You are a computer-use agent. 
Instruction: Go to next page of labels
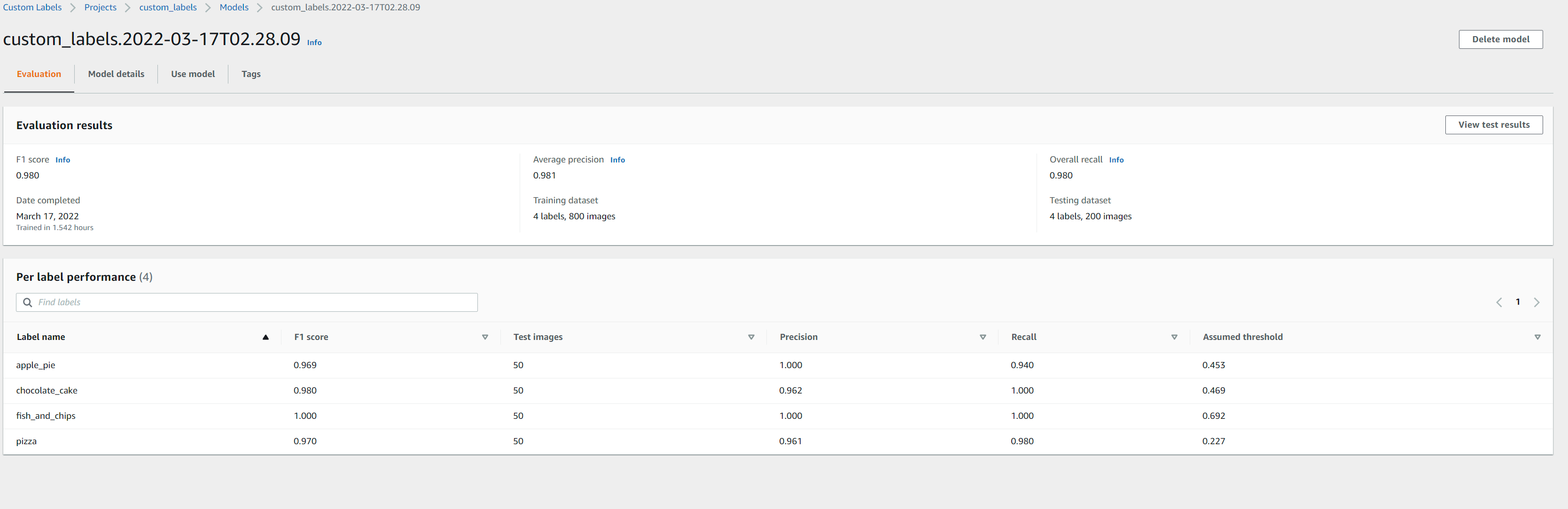(x=1537, y=302)
